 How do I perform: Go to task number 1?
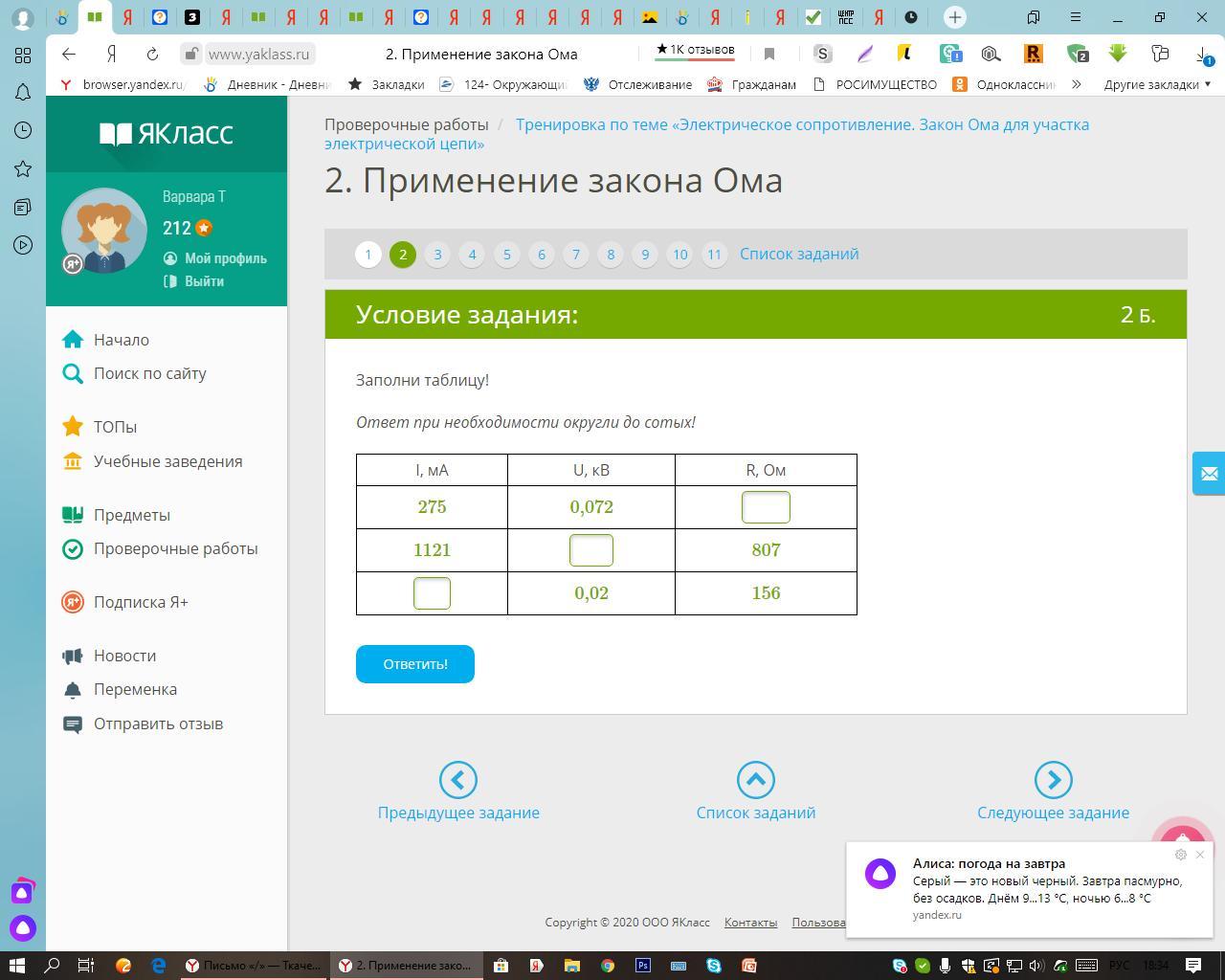pyautogui.click(x=368, y=255)
